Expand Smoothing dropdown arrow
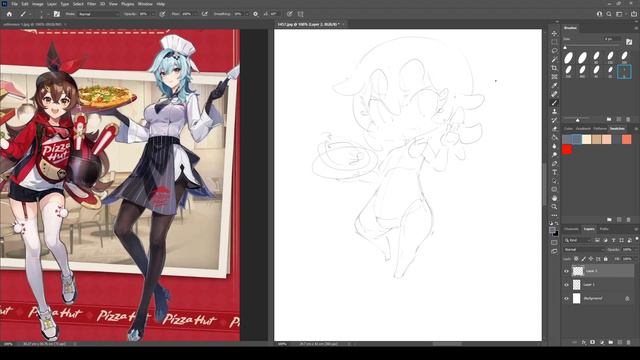 point(247,14)
